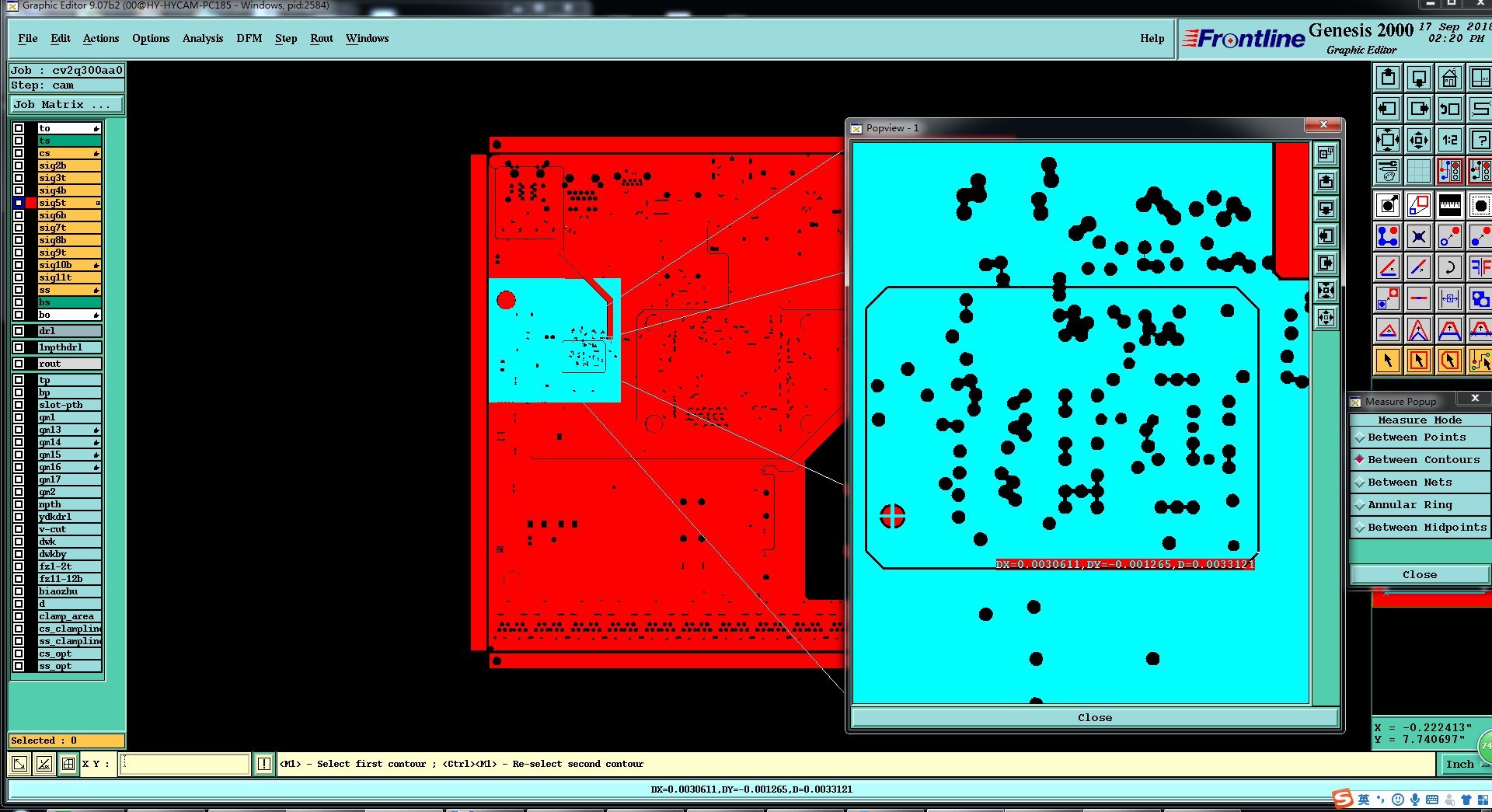The height and width of the screenshot is (812, 1492).
Task: Select the rectangle area select pointer tool
Action: tap(1419, 361)
